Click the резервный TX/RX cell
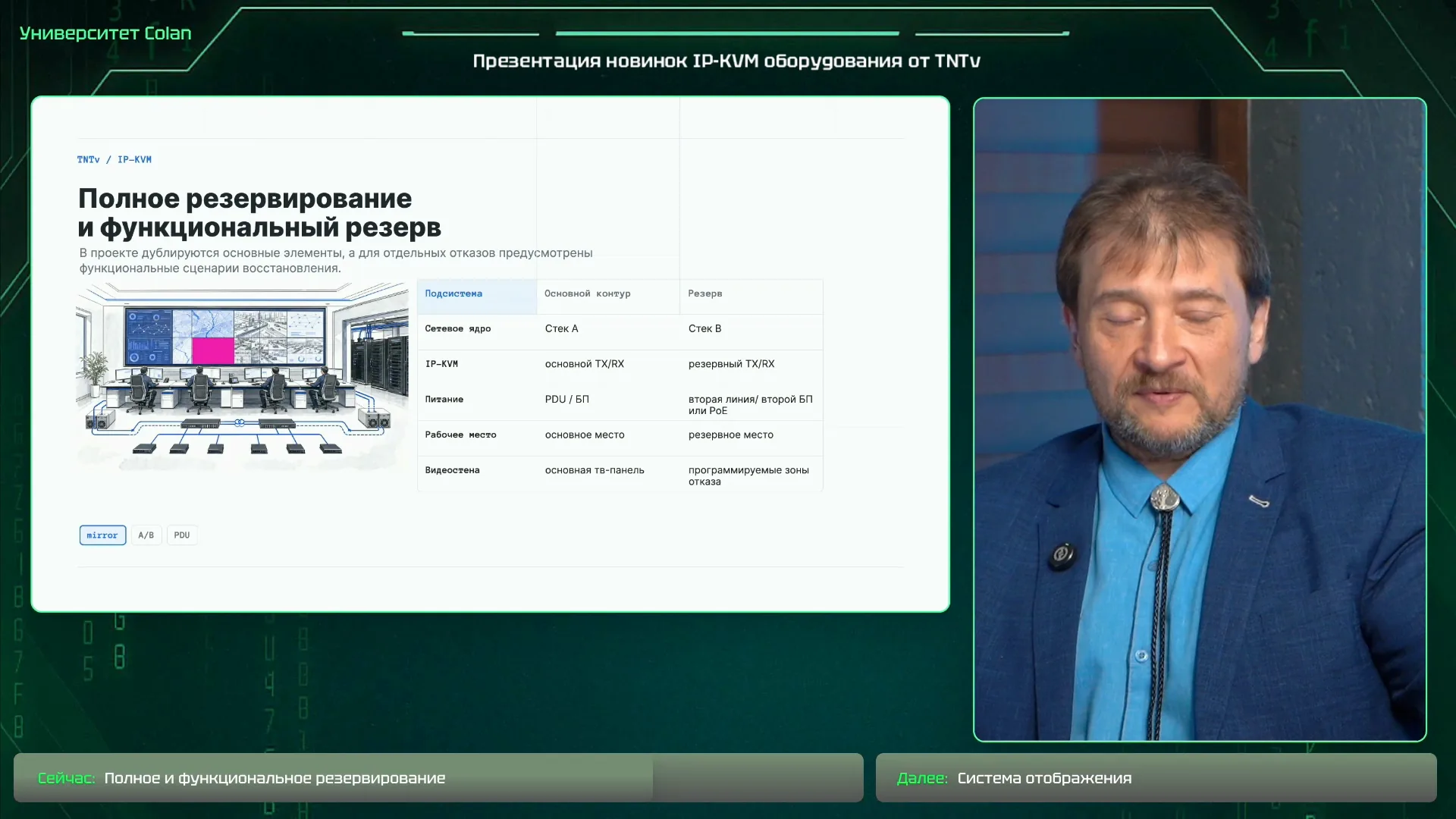1456x819 pixels. coord(732,365)
